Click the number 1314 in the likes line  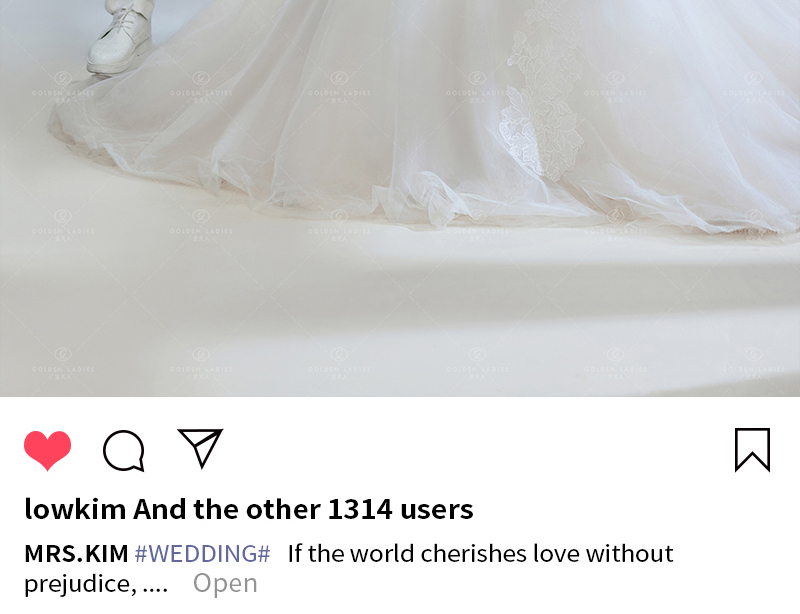pos(360,509)
